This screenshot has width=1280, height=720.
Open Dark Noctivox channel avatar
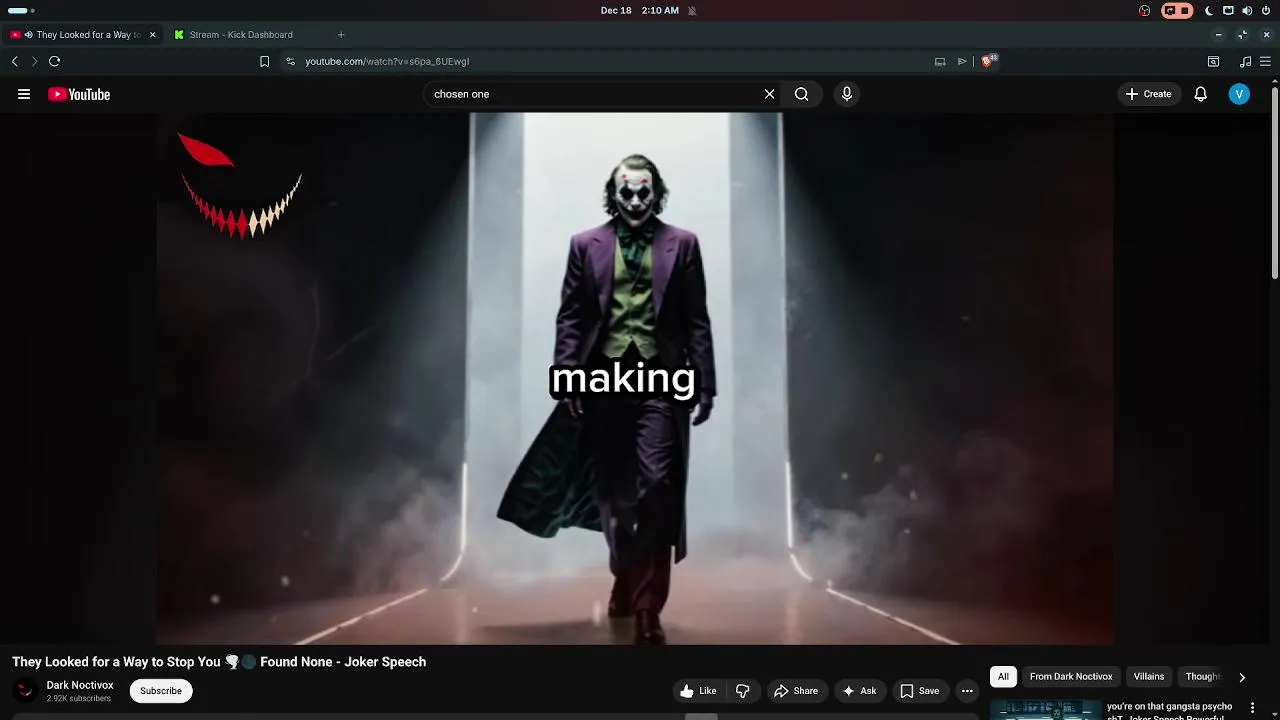click(25, 691)
